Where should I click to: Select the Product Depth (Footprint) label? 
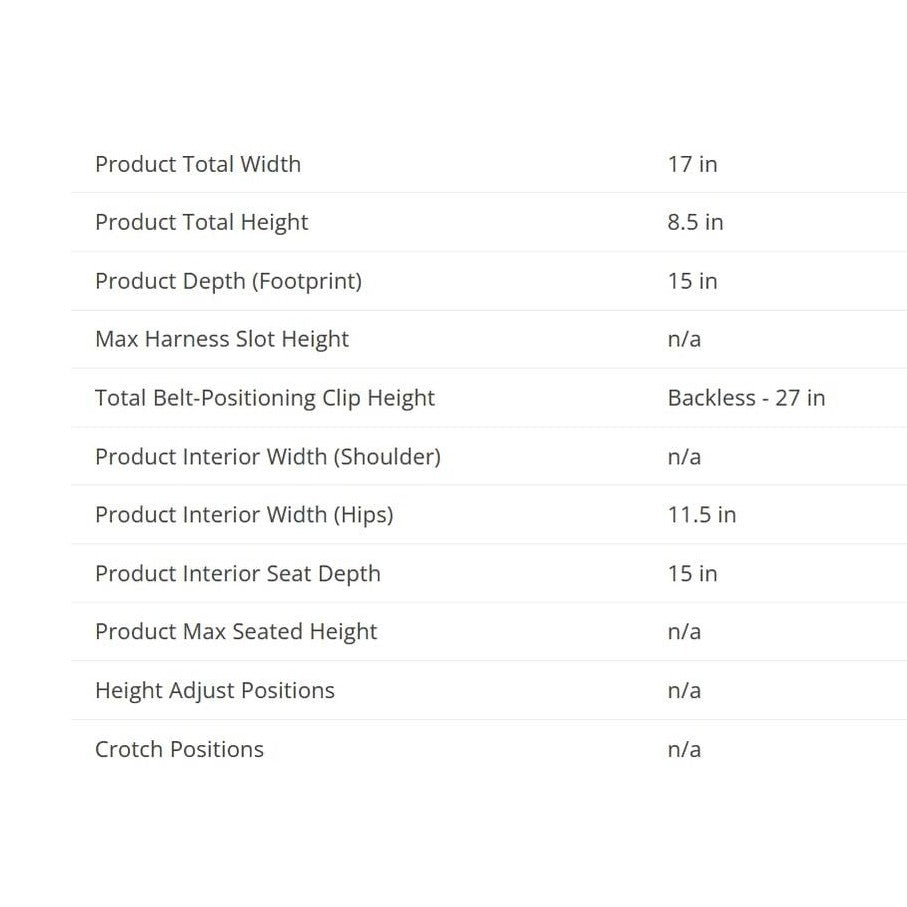point(228,282)
